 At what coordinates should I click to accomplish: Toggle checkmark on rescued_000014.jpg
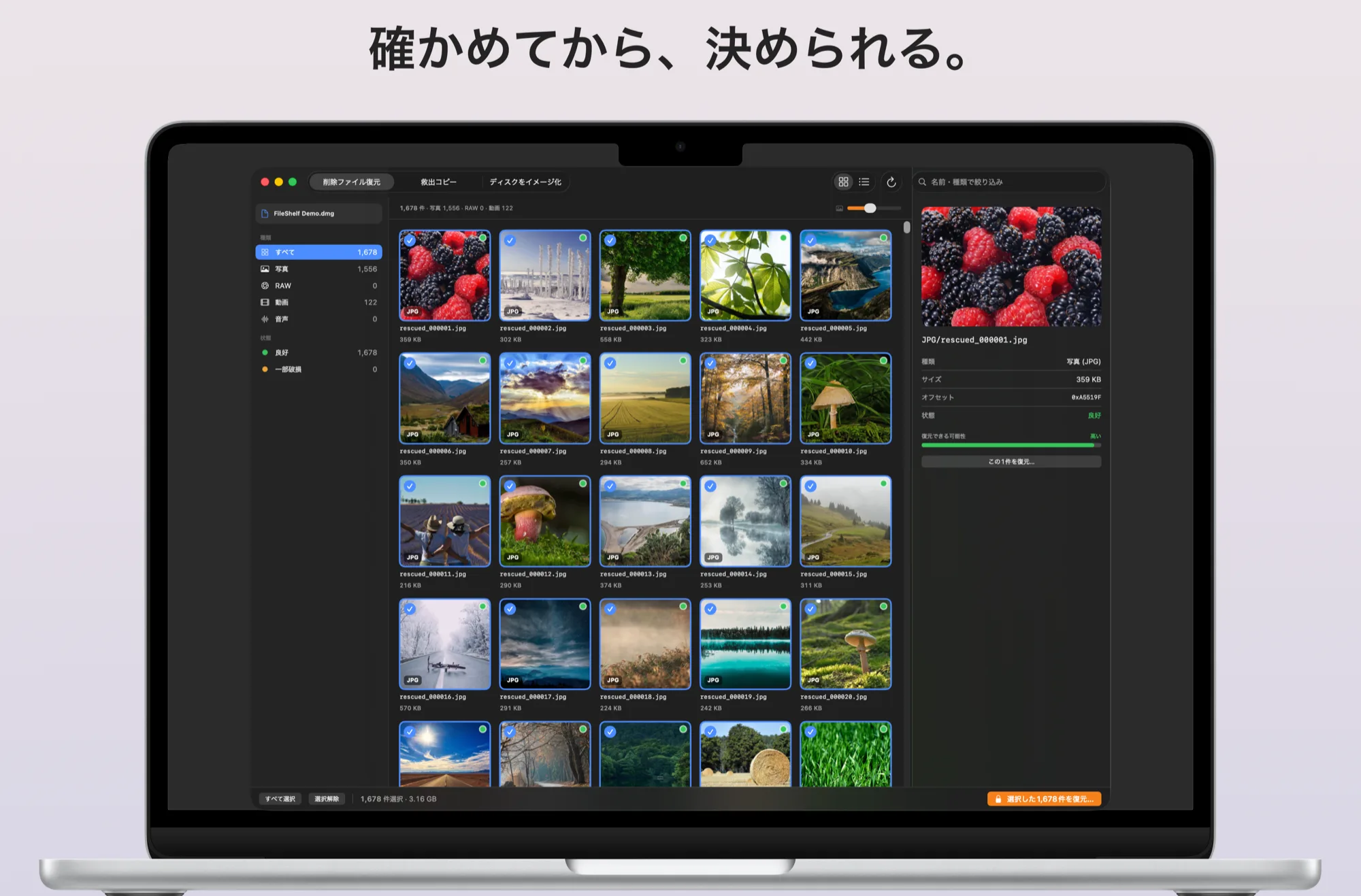[710, 486]
